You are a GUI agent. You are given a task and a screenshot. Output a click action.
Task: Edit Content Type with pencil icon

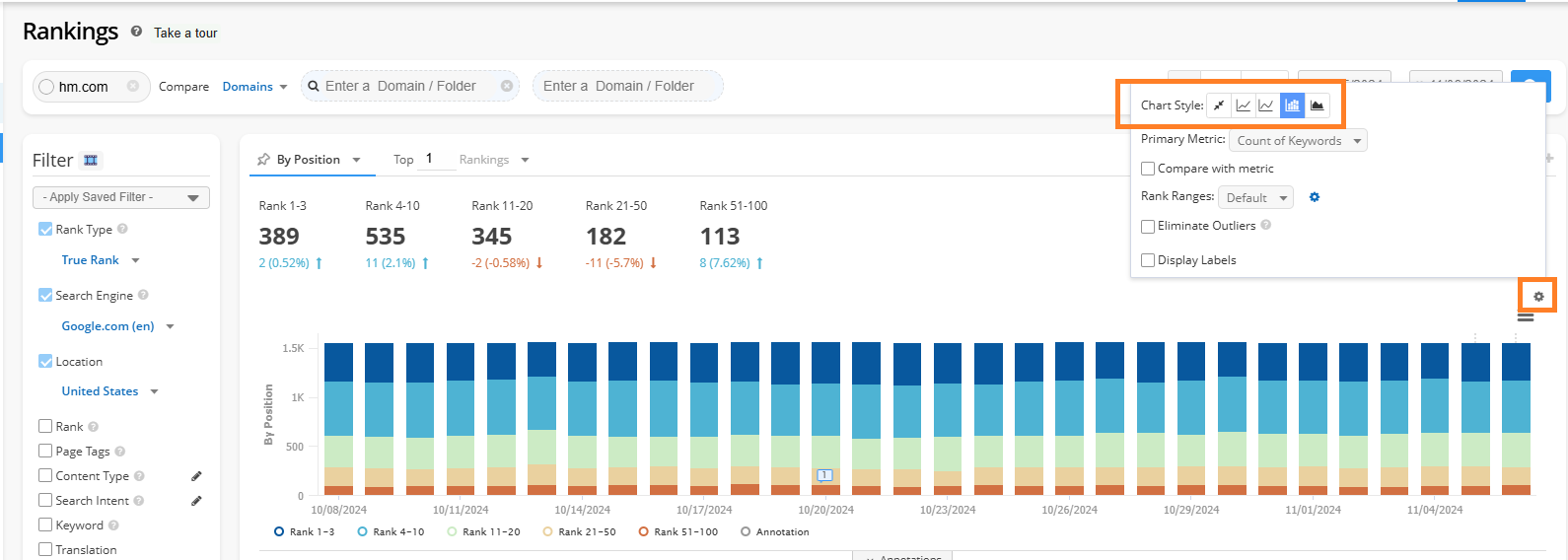click(196, 476)
